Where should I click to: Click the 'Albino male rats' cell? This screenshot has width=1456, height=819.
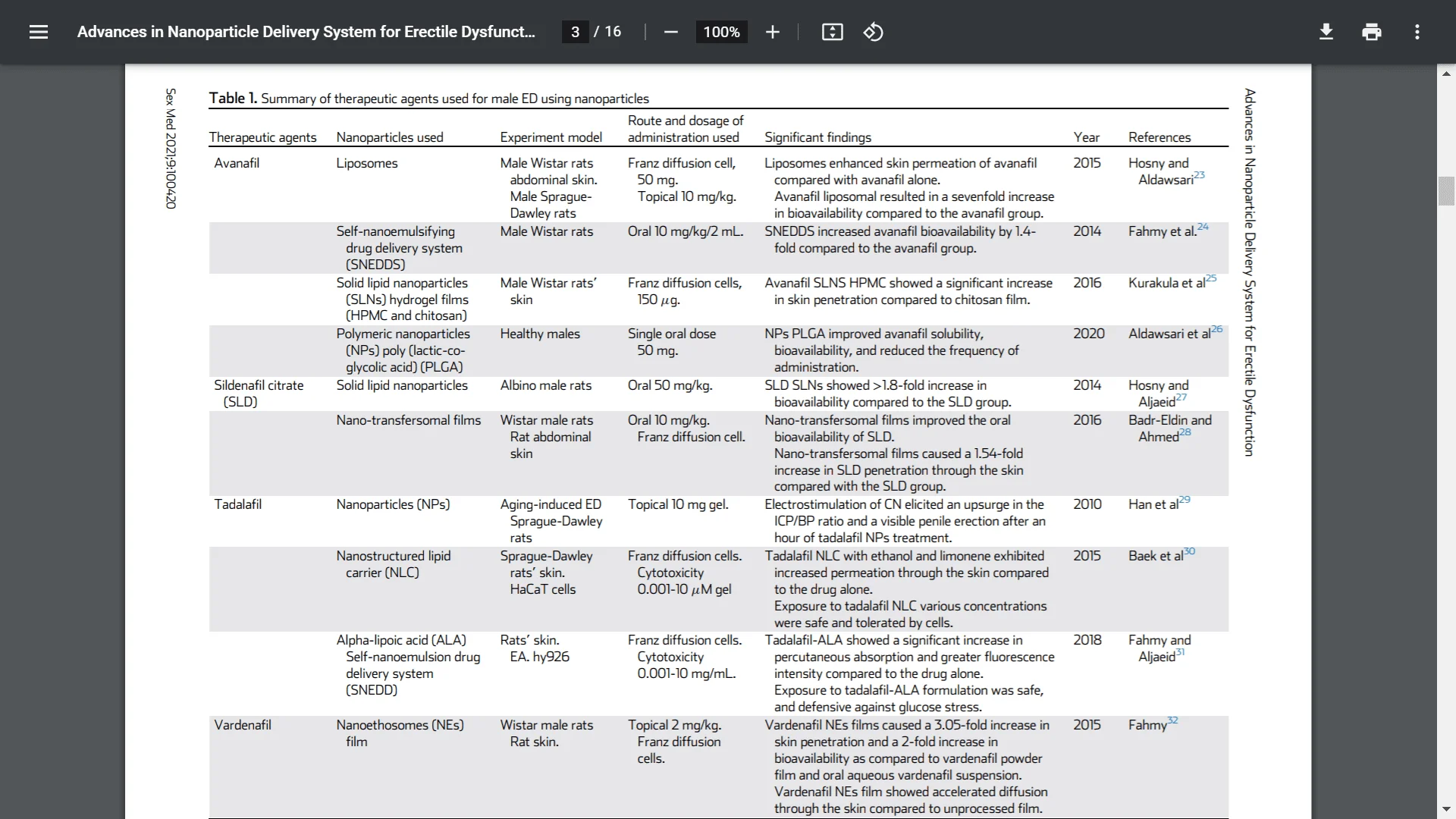[x=546, y=385]
